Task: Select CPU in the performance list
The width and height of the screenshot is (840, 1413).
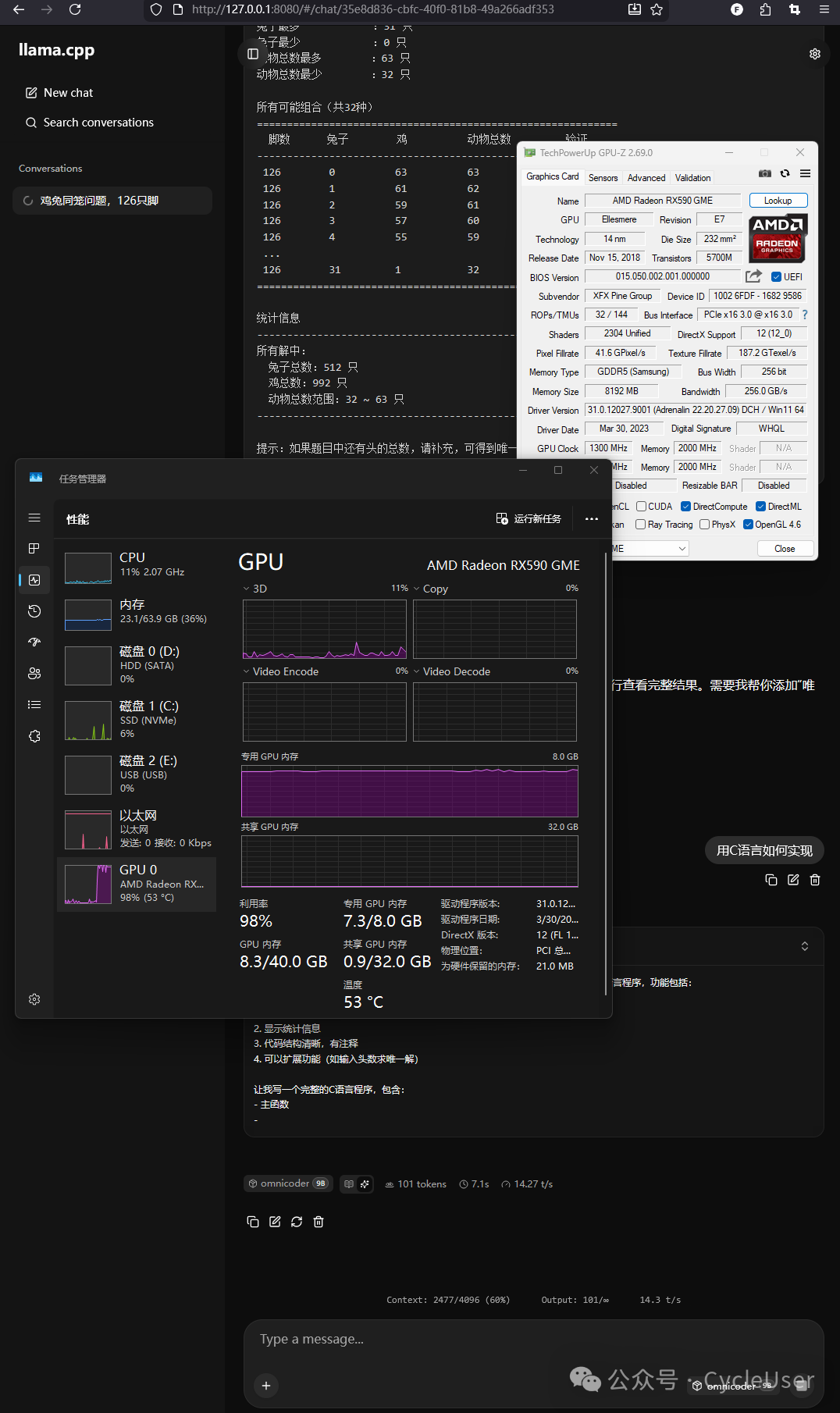Action: (137, 568)
